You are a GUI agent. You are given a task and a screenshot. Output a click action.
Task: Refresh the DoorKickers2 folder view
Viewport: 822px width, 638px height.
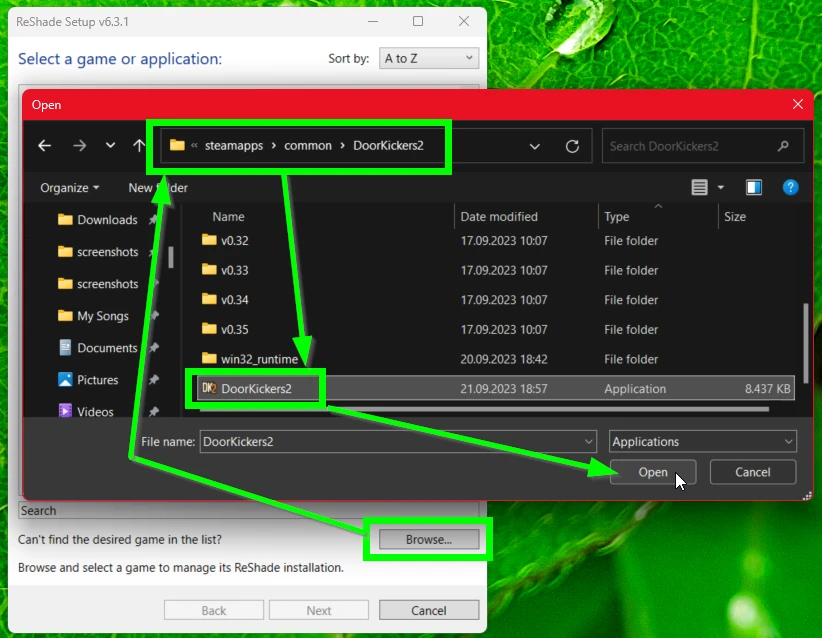572,146
